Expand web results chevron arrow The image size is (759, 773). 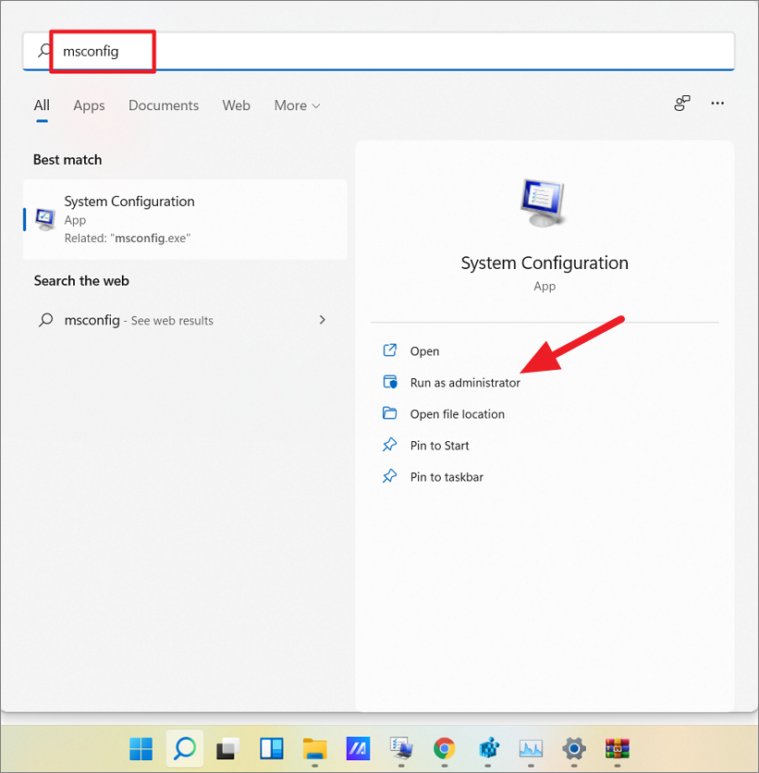322,320
